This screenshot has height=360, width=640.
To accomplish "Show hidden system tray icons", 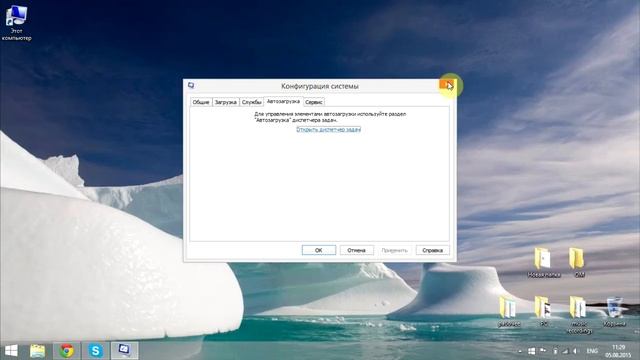I will click(520, 351).
